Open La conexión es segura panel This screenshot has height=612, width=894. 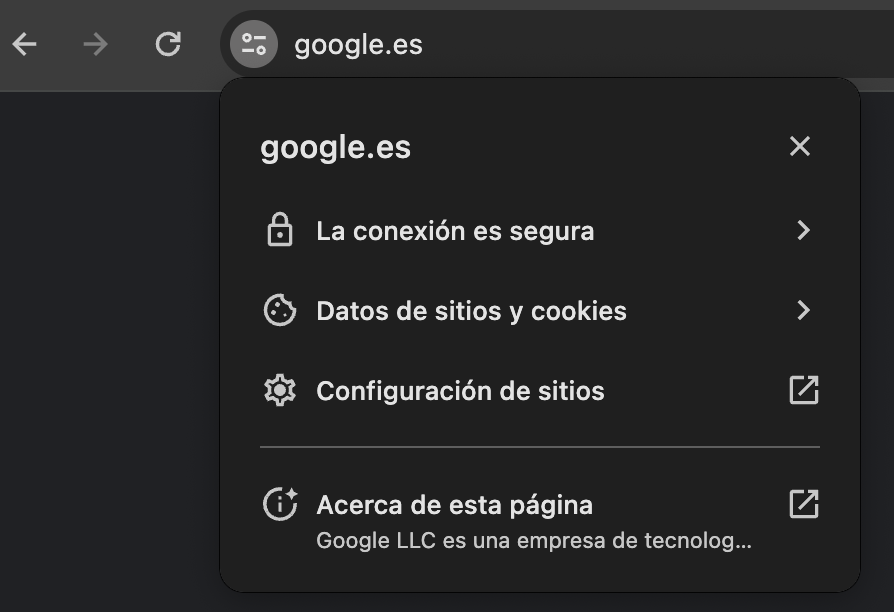tap(455, 230)
